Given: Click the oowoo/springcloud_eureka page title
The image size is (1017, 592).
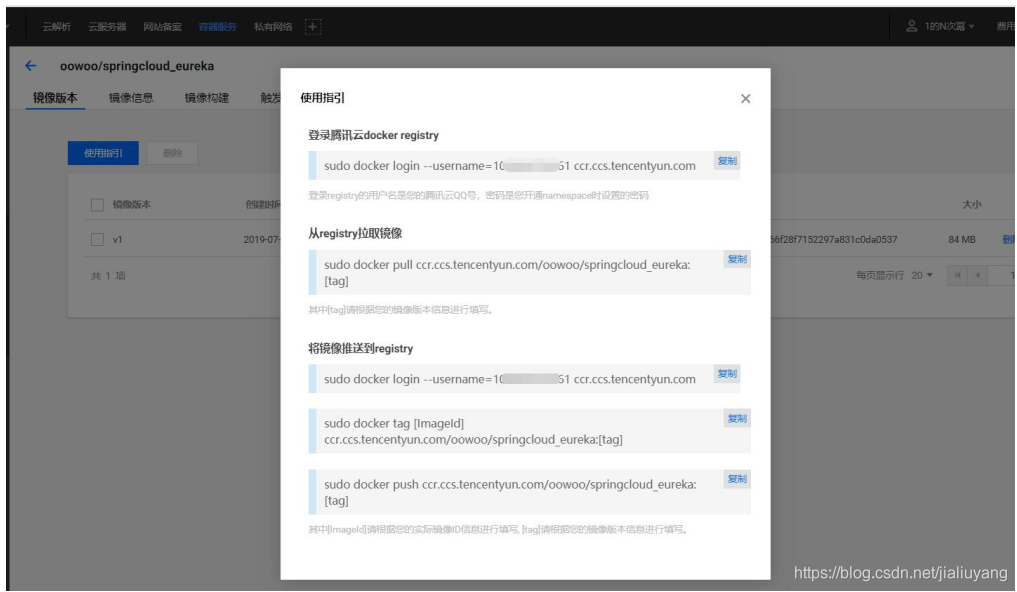Looking at the screenshot, I should click(137, 66).
